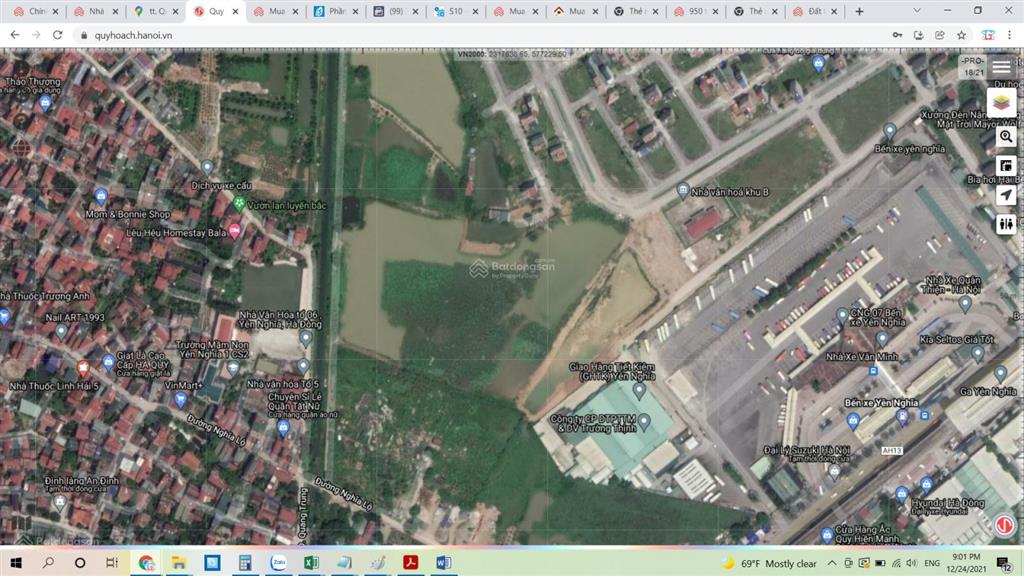Open Excel from the Windows taskbar

(x=310, y=563)
